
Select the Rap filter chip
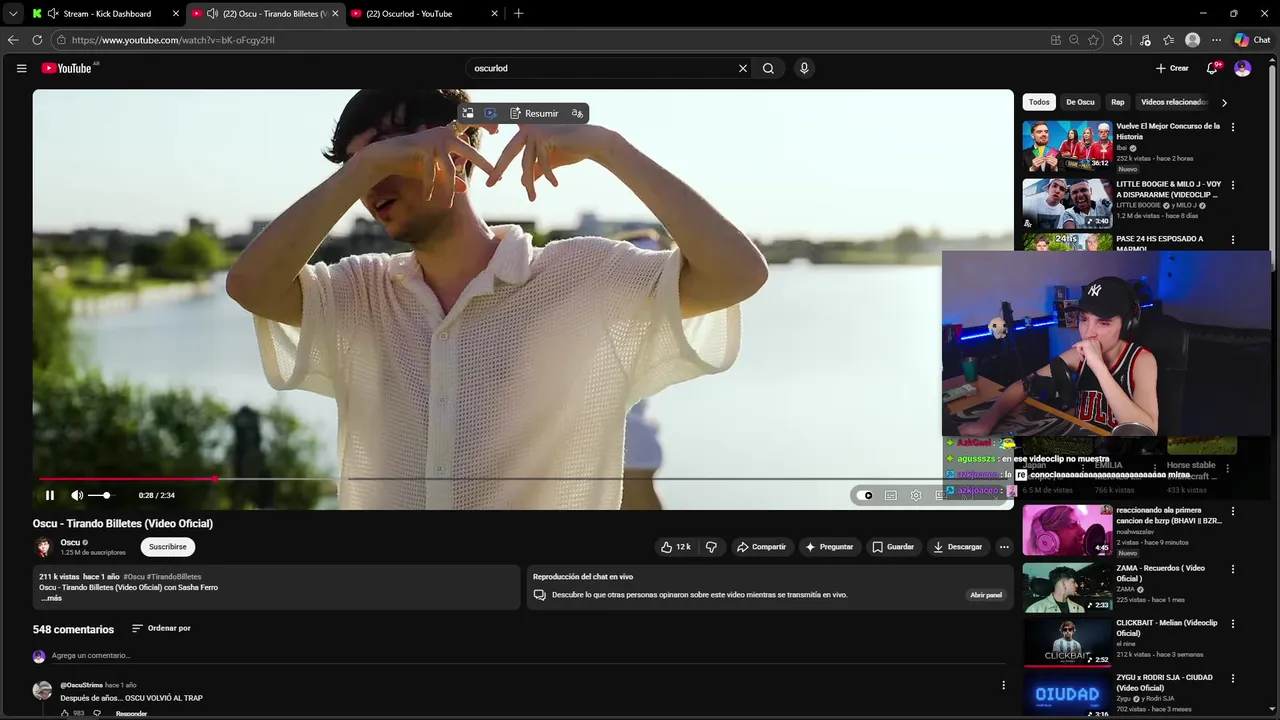(x=1118, y=102)
